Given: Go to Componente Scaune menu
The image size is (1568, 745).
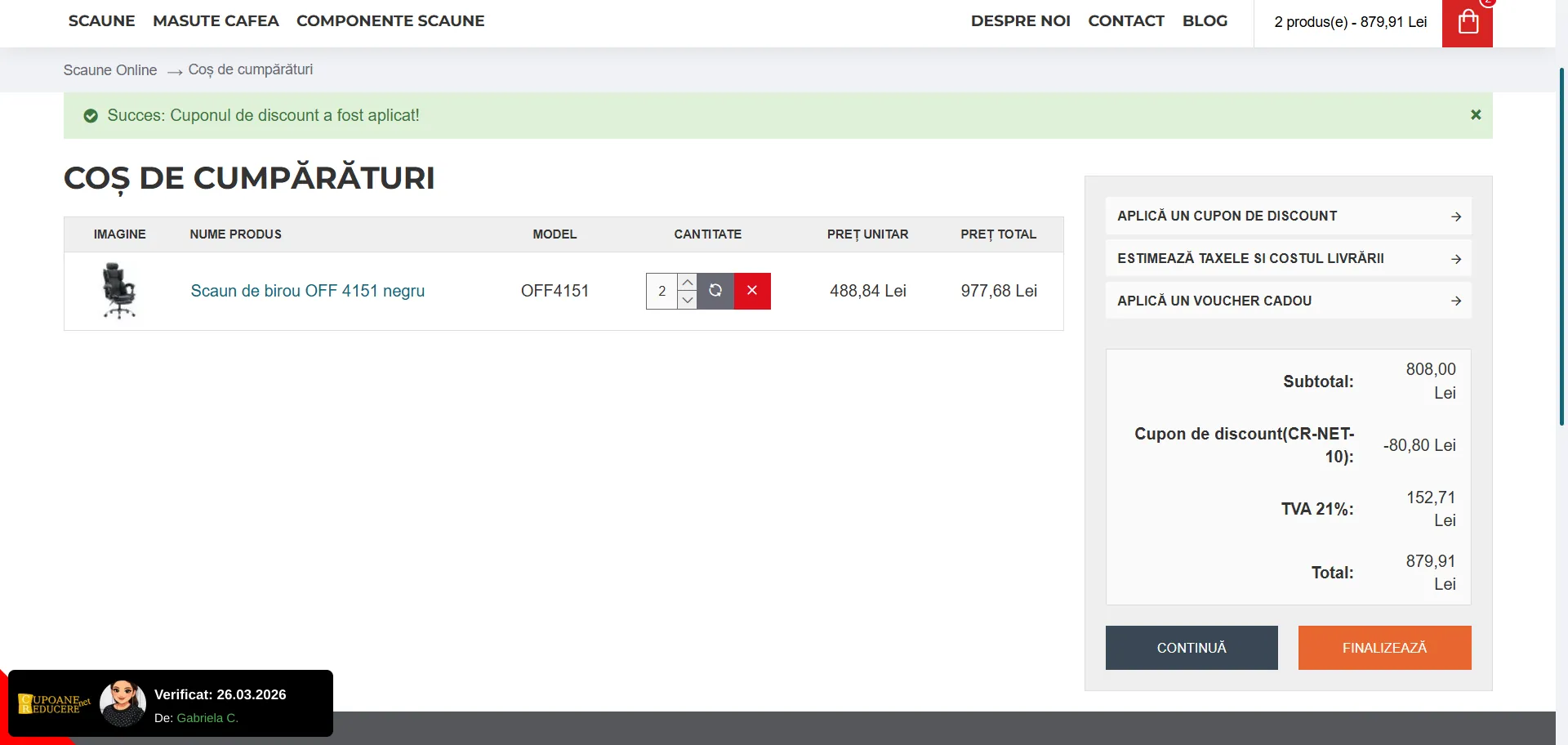Looking at the screenshot, I should [x=390, y=21].
